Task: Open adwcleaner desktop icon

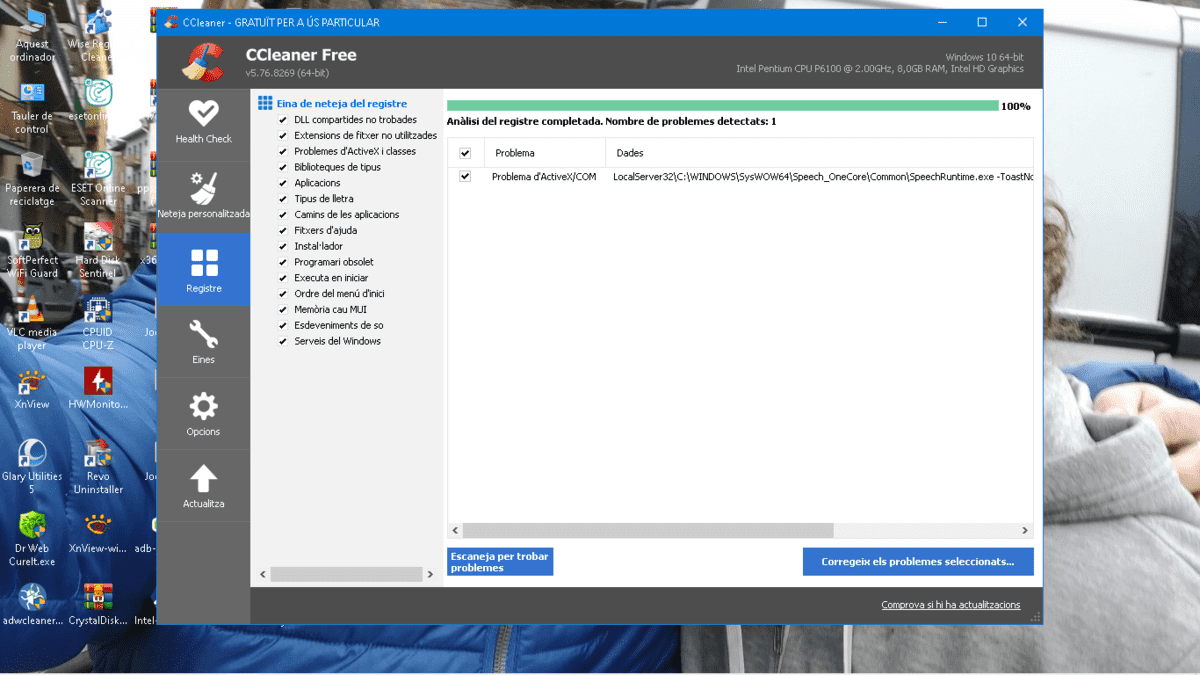Action: pos(32,605)
